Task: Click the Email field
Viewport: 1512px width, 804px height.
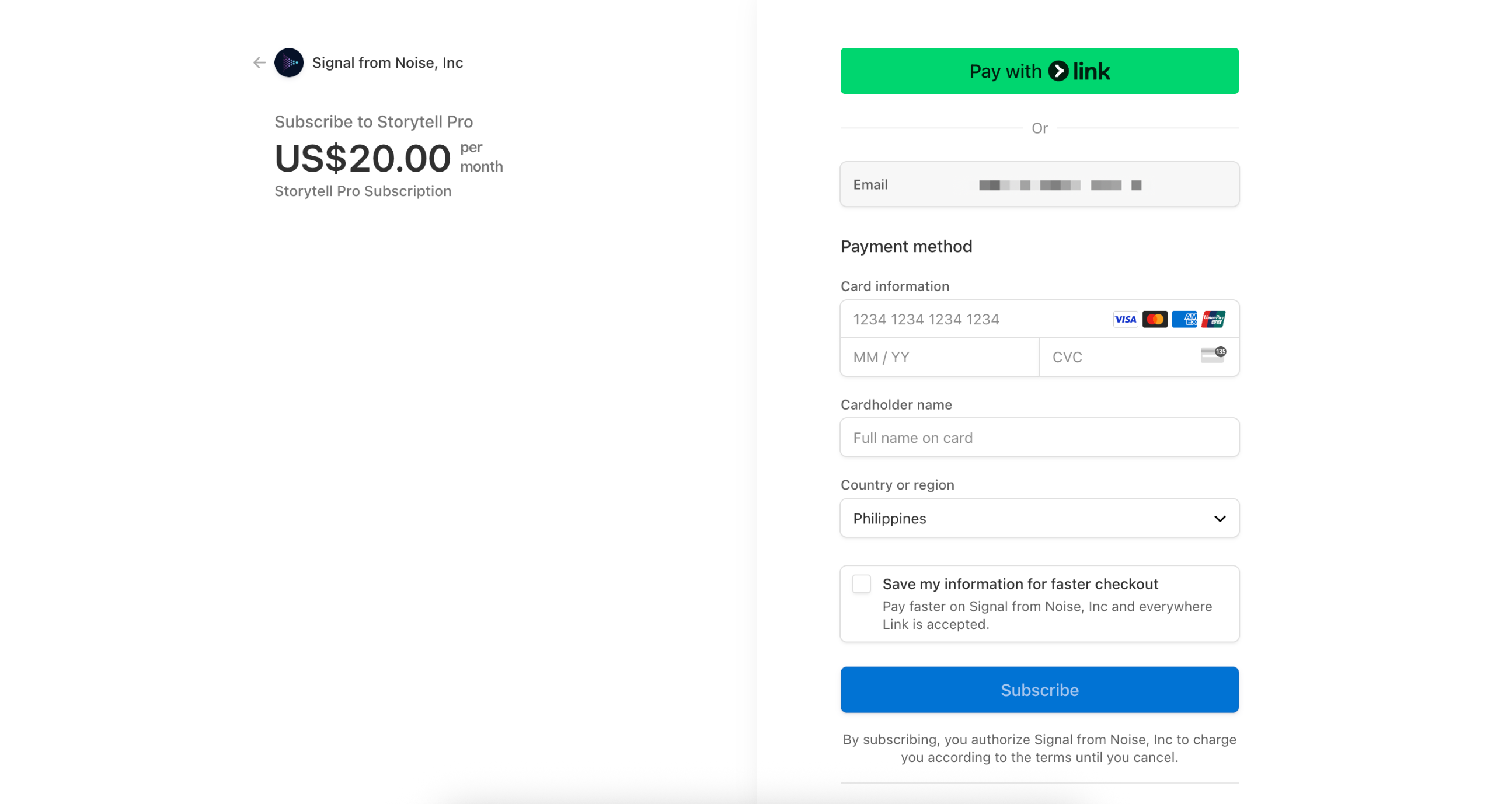Action: click(x=1040, y=185)
